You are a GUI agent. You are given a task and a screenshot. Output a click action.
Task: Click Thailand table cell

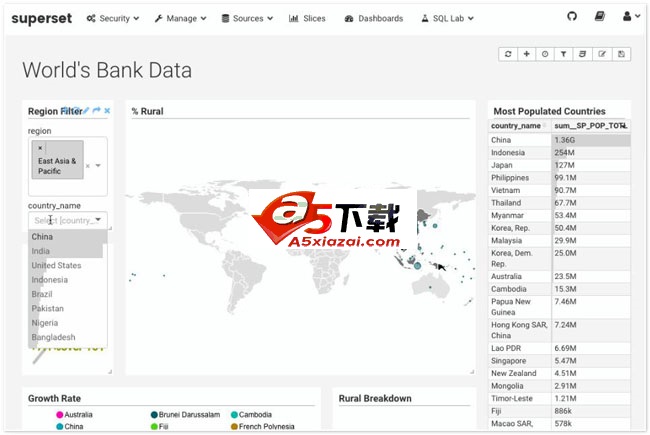(x=520, y=203)
